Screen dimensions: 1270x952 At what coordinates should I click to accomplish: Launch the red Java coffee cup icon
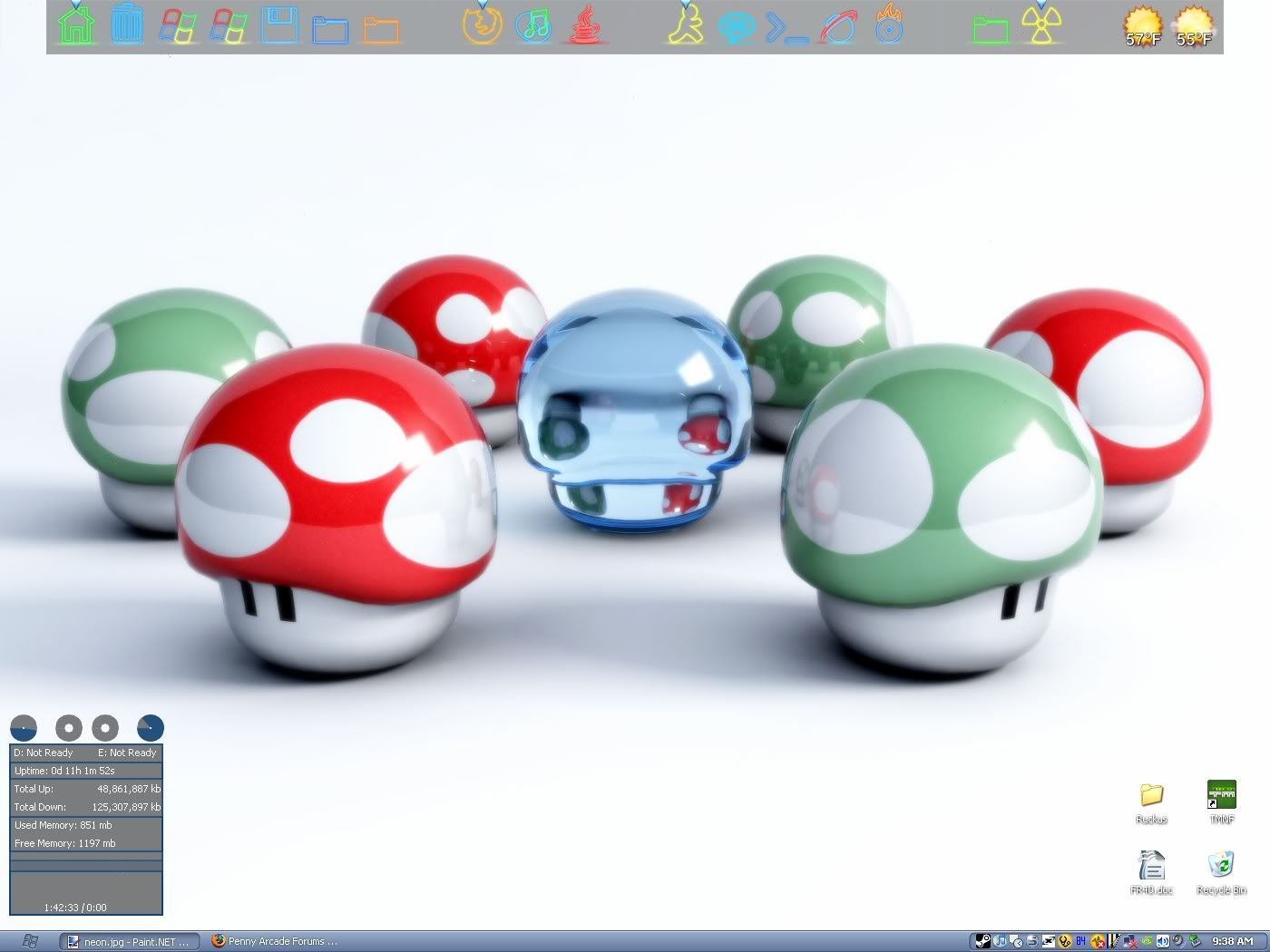point(585,25)
